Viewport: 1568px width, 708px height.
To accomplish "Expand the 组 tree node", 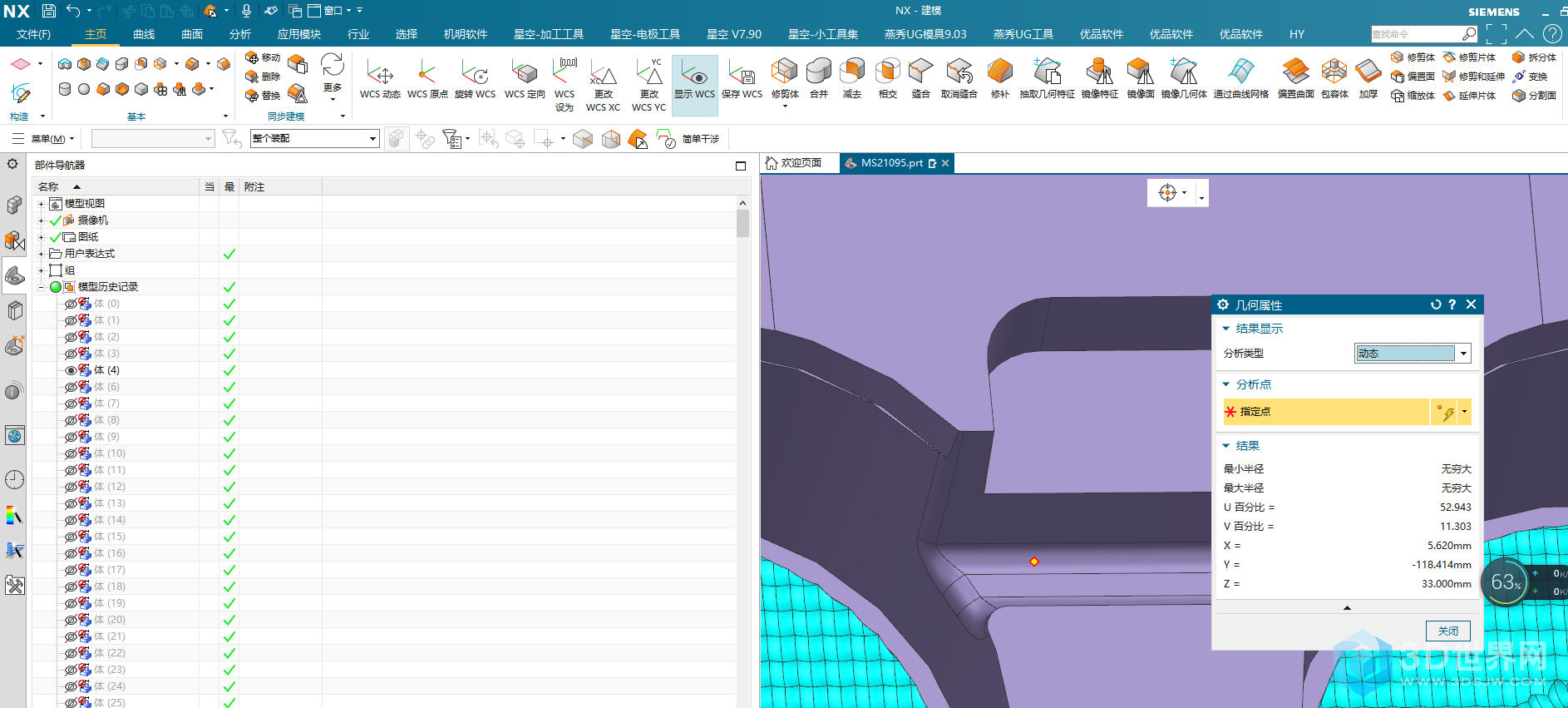I will click(41, 270).
